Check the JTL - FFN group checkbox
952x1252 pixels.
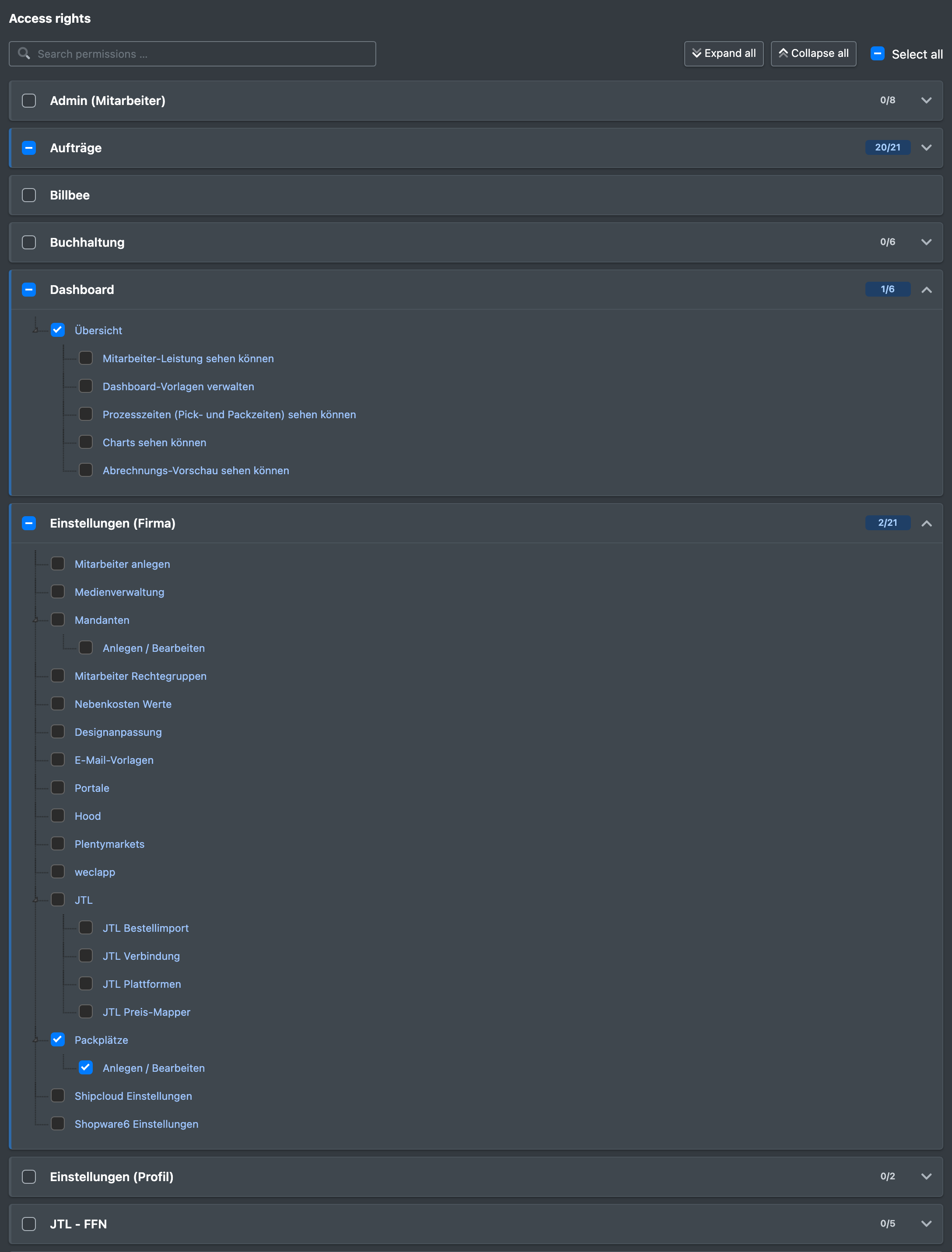coord(29,1224)
